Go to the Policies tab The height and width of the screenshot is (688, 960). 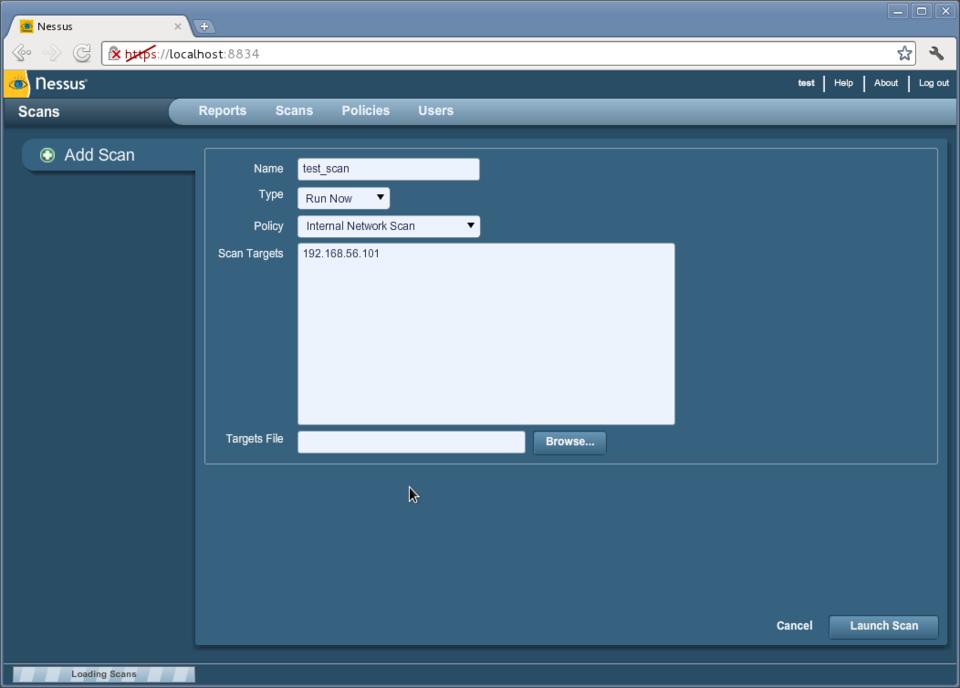coord(366,111)
